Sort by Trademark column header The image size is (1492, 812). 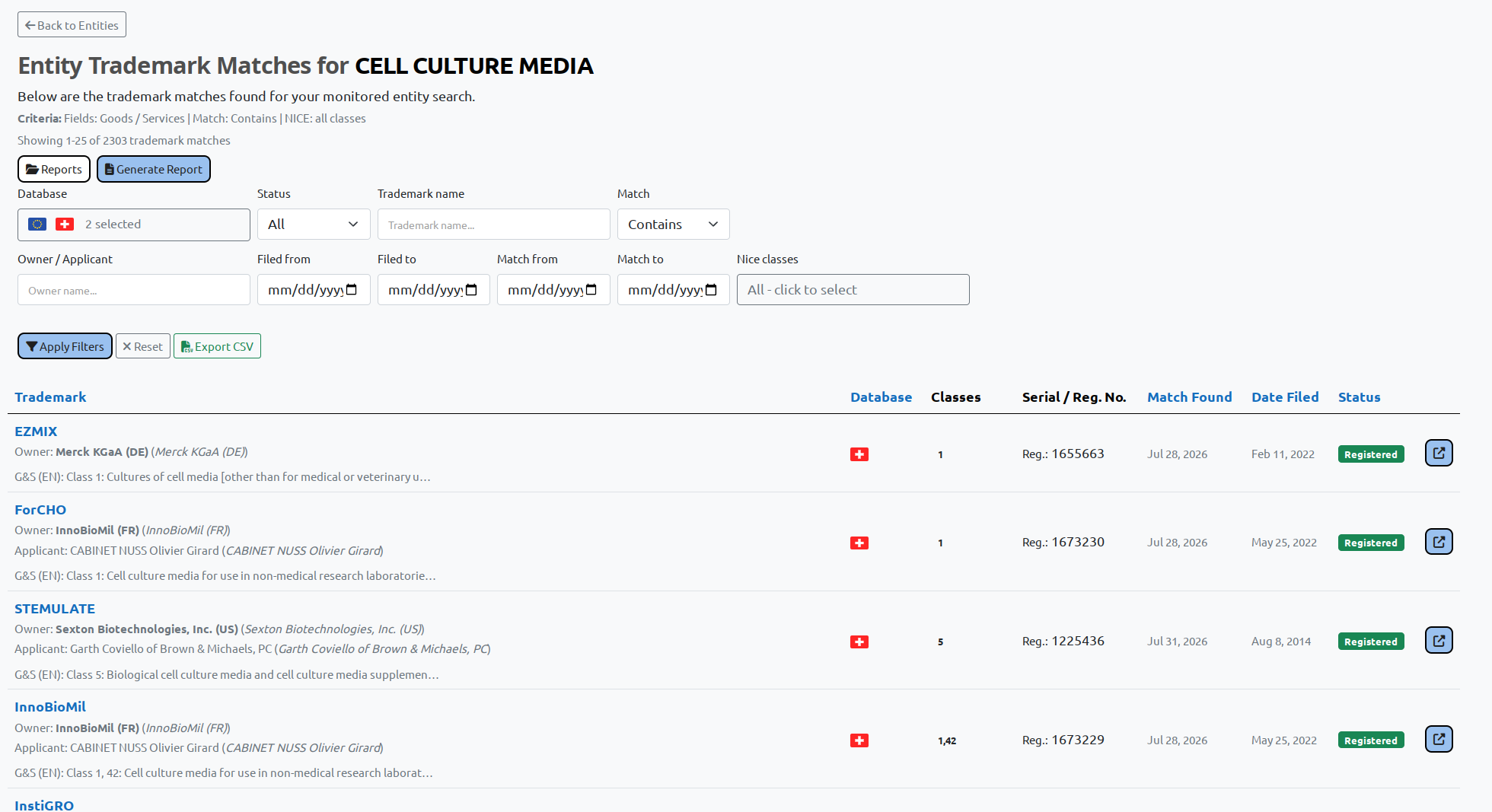pyautogui.click(x=50, y=396)
